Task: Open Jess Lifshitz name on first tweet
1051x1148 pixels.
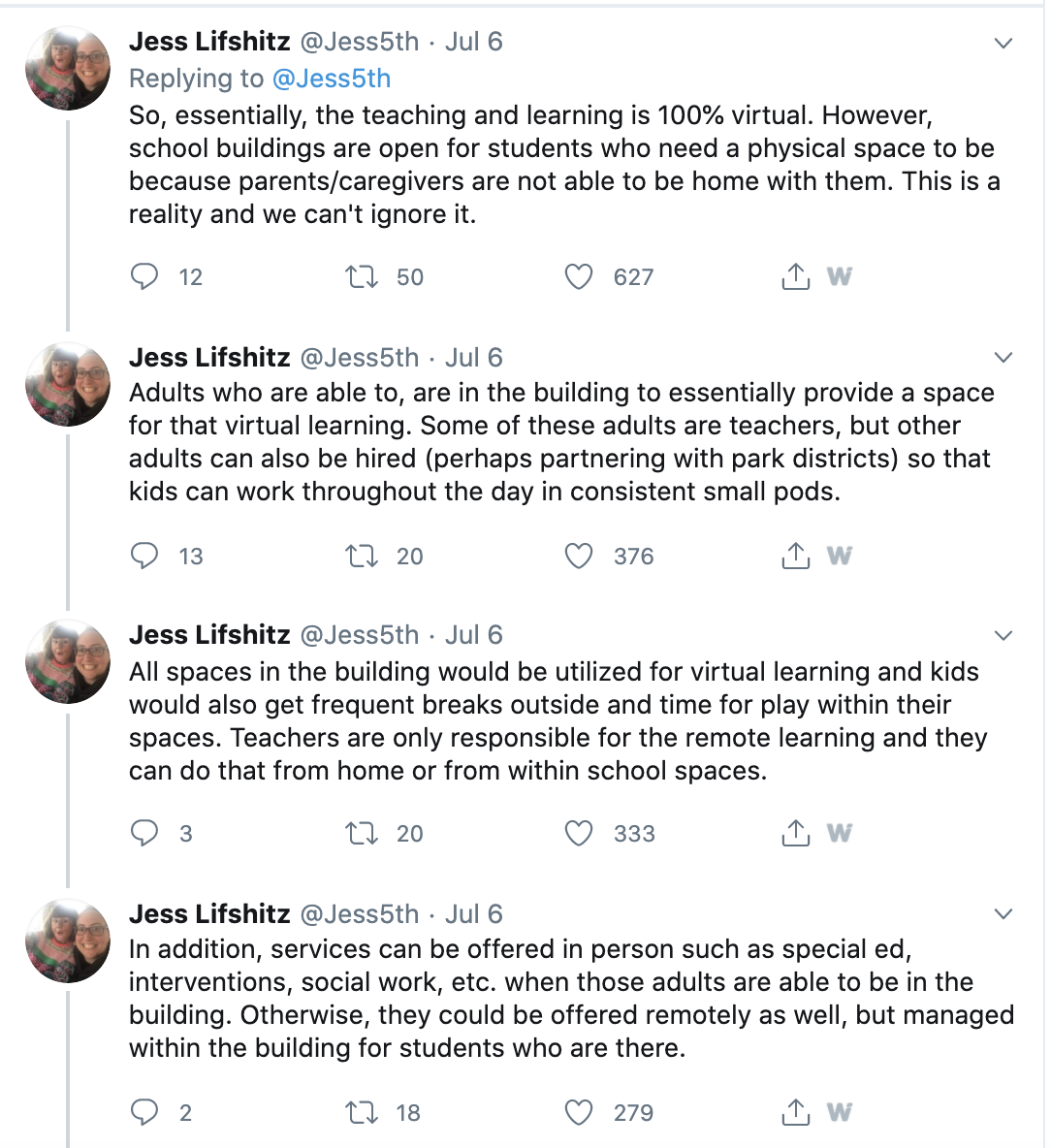Action: [x=209, y=42]
